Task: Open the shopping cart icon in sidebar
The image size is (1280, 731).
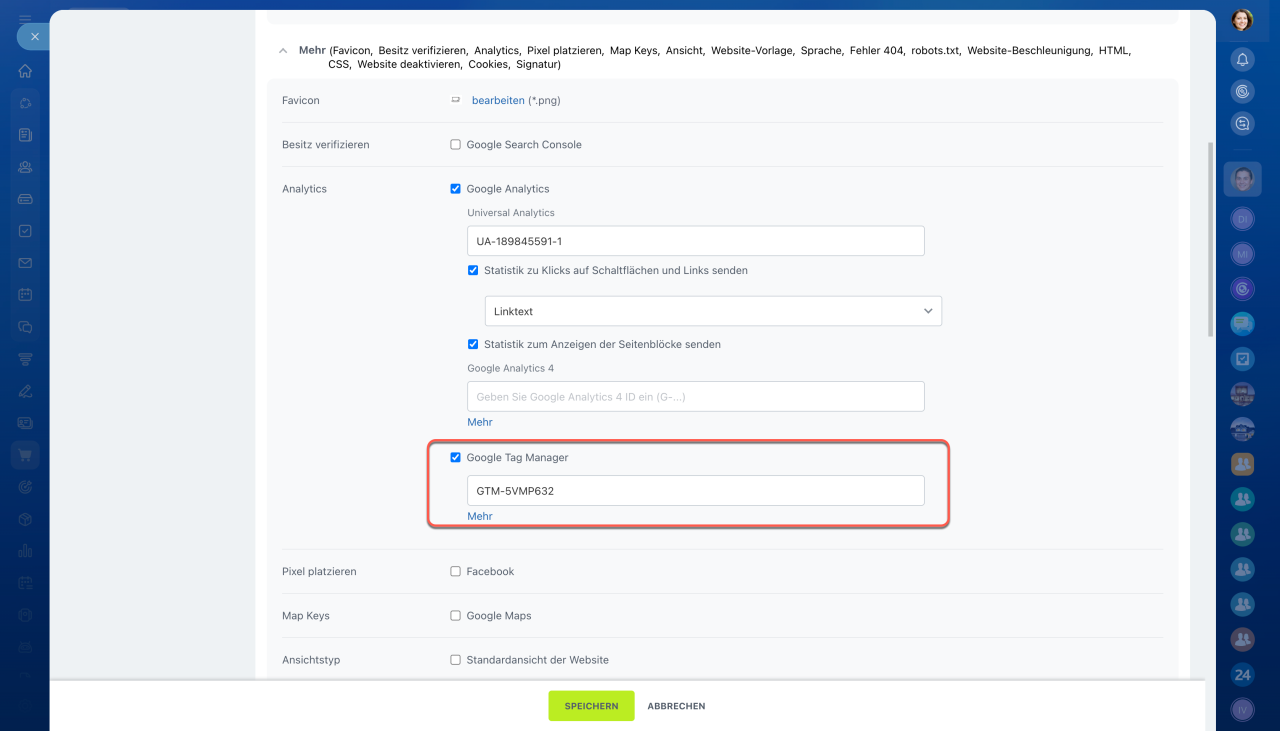Action: pyautogui.click(x=25, y=455)
